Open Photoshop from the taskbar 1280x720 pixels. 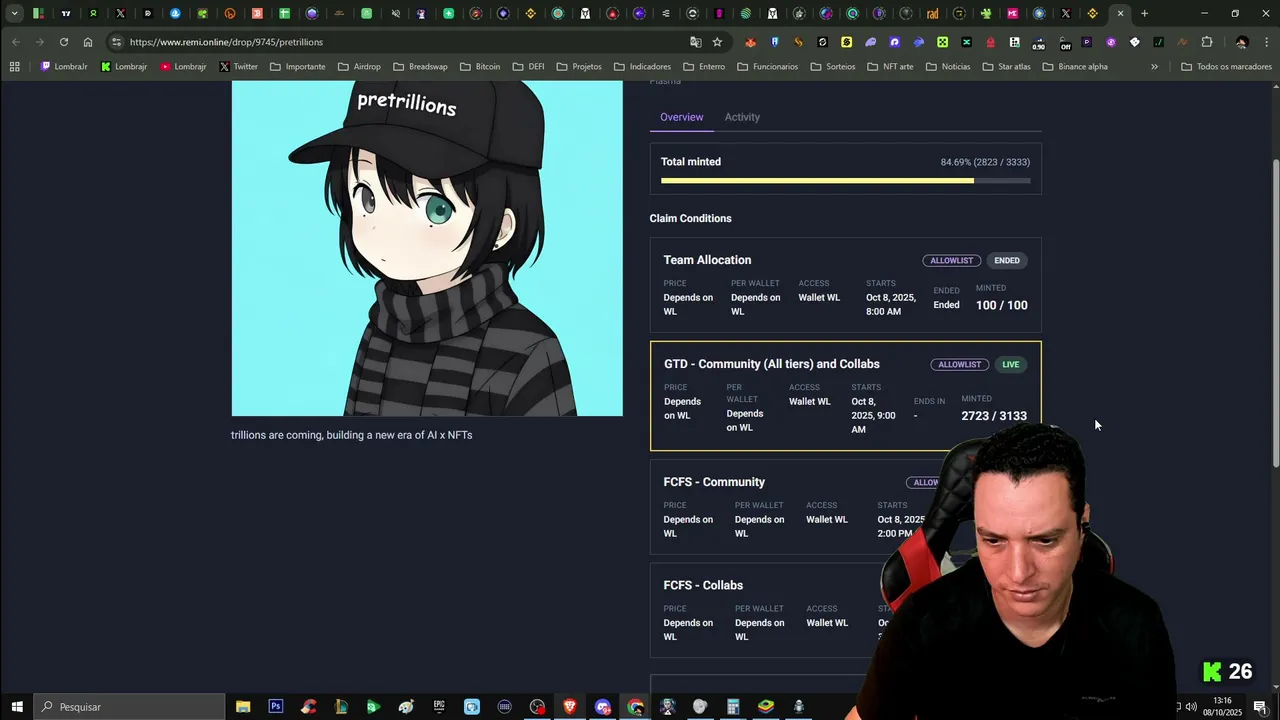275,707
